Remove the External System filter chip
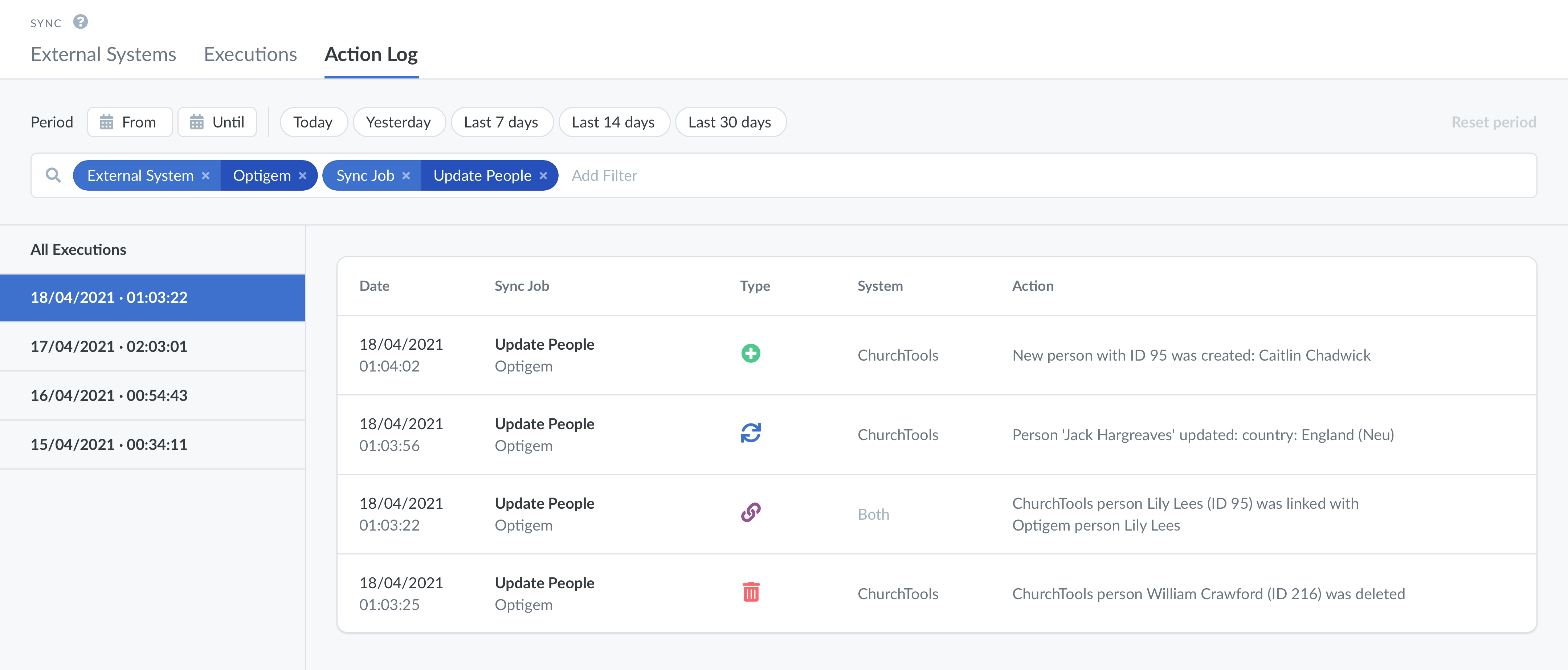The width and height of the screenshot is (1568, 670). [x=206, y=175]
